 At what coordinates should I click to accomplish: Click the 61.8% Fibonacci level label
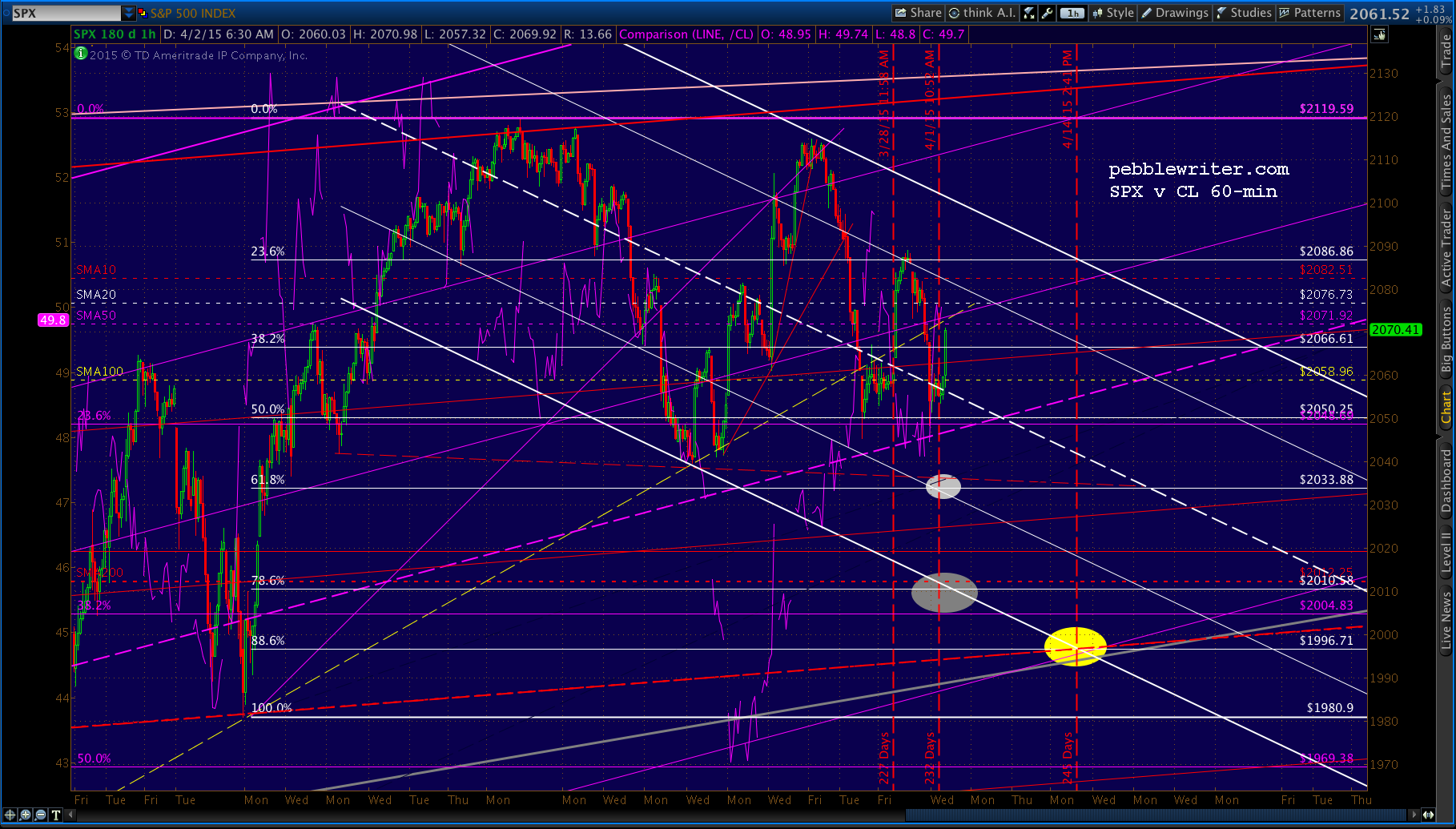(x=268, y=480)
